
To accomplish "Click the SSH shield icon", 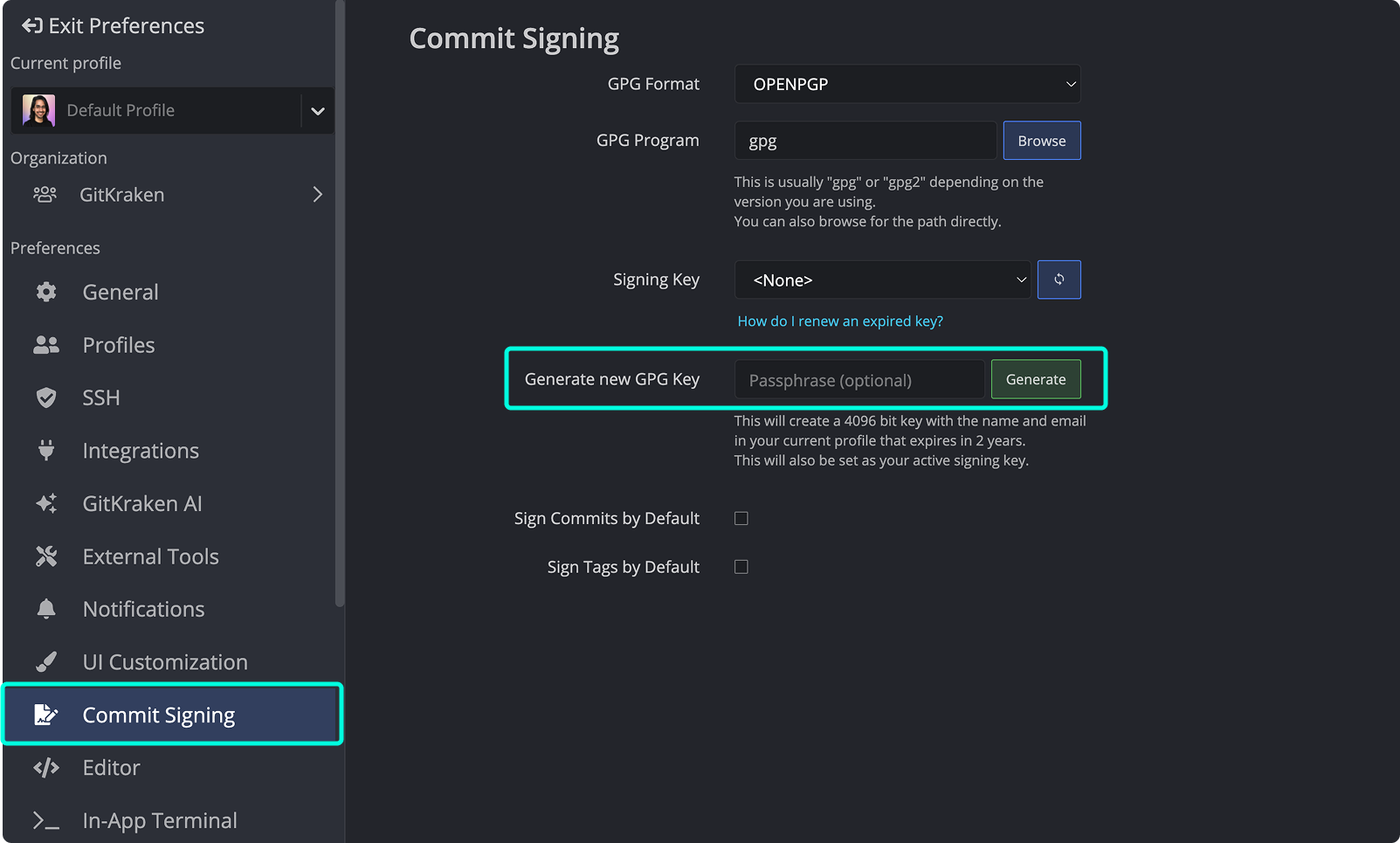I will coord(45,397).
